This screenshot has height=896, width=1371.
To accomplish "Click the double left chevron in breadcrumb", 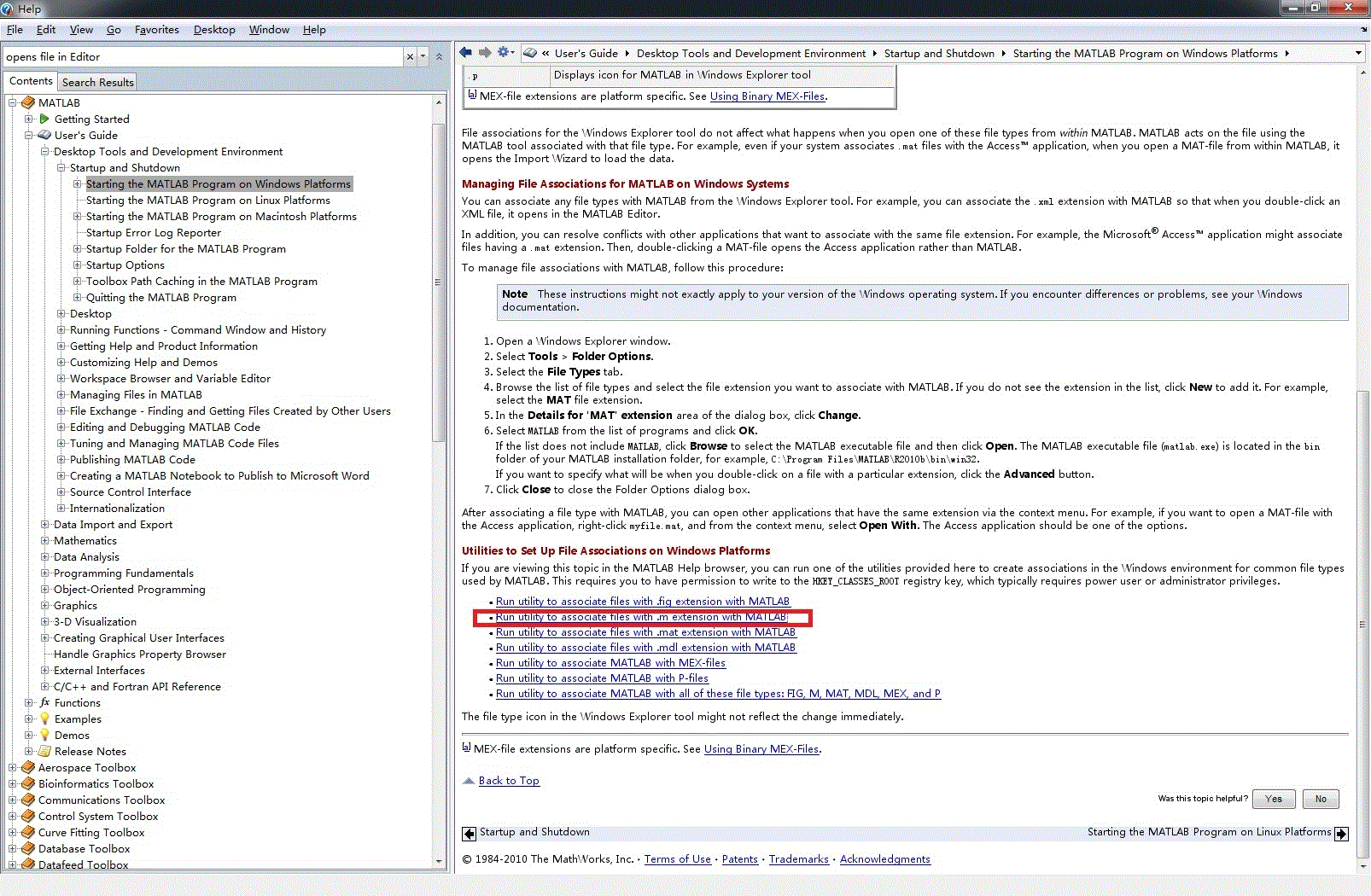I will [x=545, y=53].
